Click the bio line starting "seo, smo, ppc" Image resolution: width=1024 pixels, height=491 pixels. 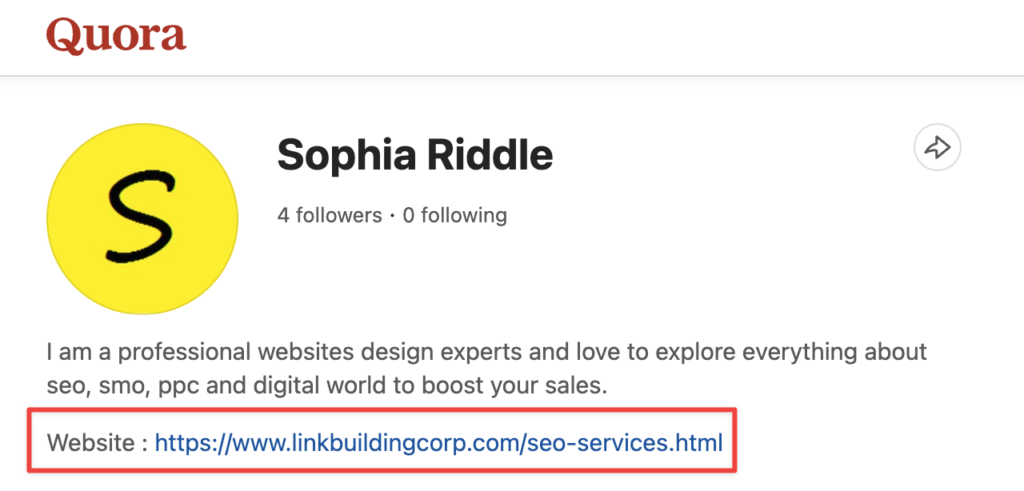pyautogui.click(x=326, y=386)
